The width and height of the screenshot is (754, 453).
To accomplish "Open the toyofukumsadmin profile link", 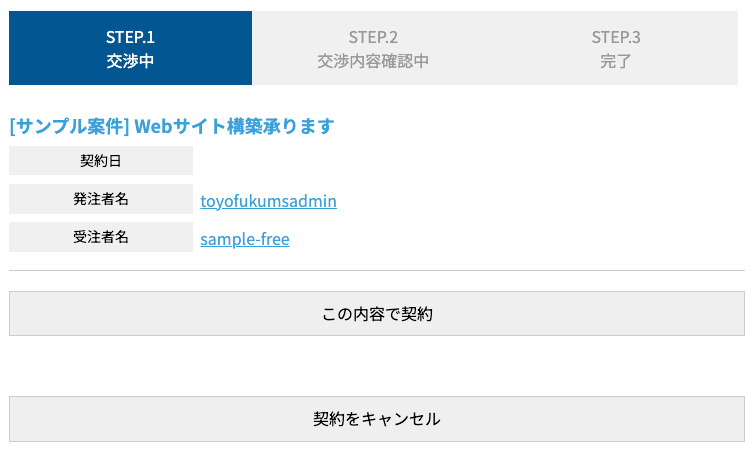I will (268, 201).
